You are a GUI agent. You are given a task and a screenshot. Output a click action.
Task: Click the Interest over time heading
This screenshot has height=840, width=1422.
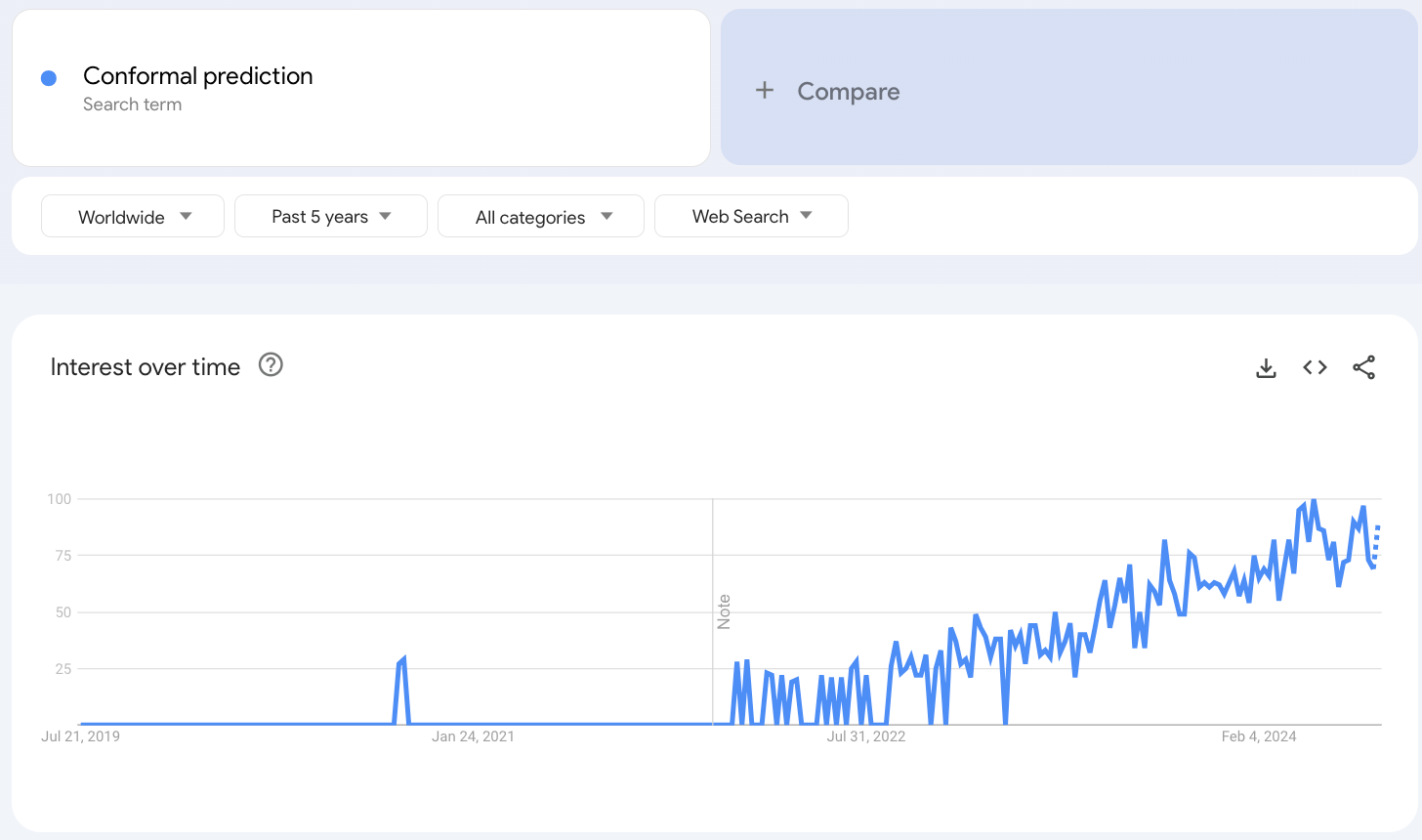146,367
